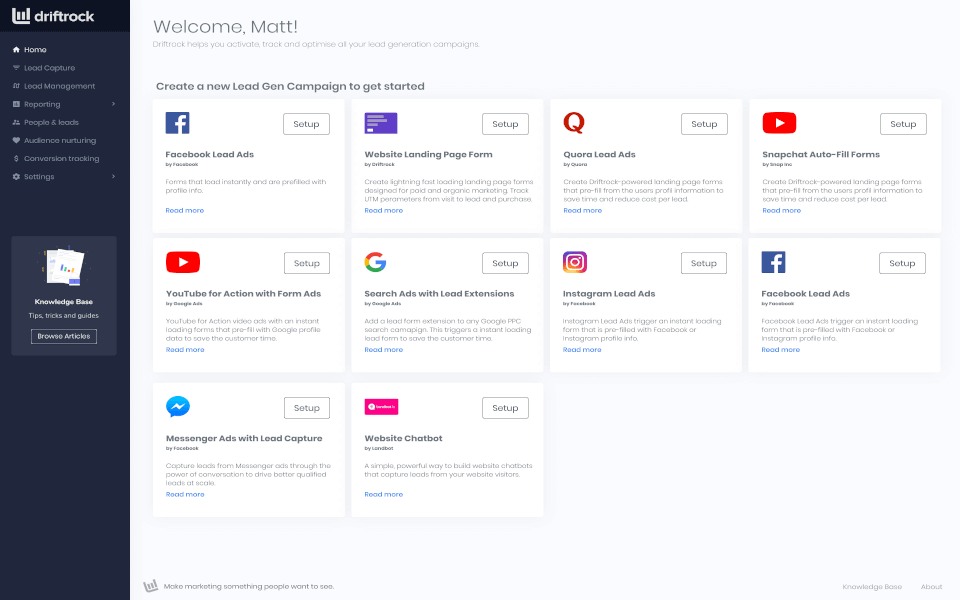Click the pink Landbot chatbot icon
The height and width of the screenshot is (600, 960).
381,407
